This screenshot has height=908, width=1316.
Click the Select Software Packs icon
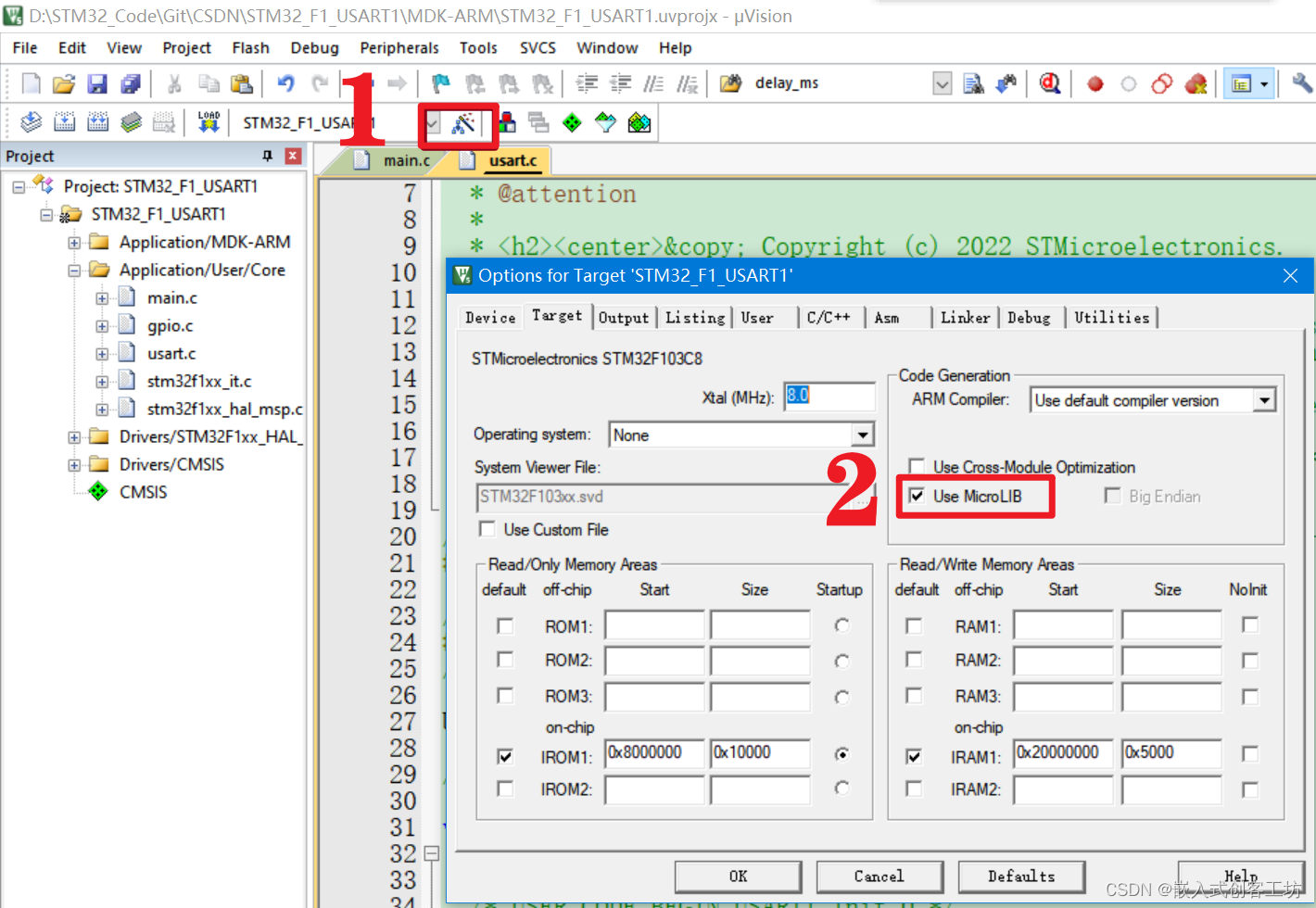[x=605, y=122]
